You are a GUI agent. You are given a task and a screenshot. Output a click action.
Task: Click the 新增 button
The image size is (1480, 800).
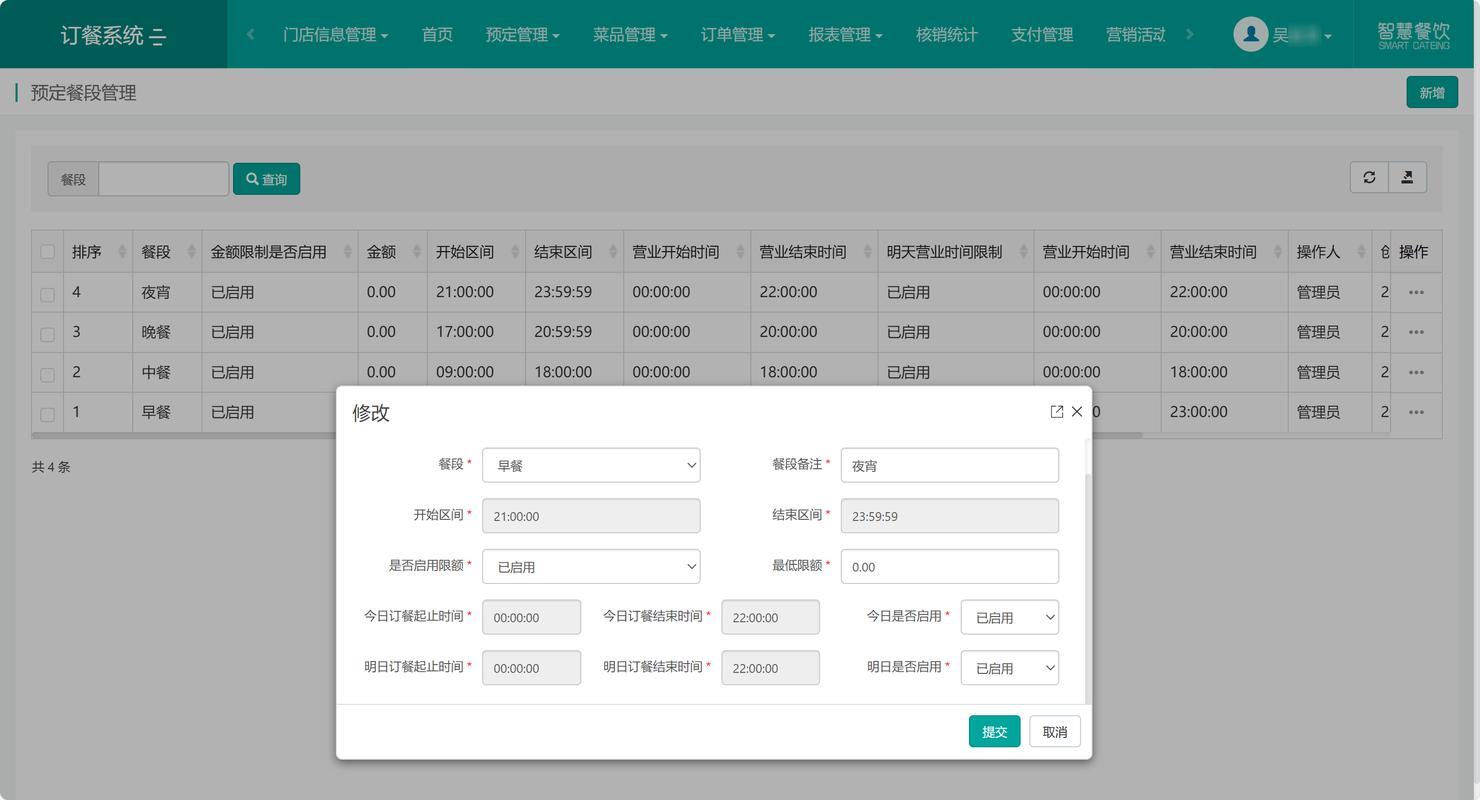click(1432, 92)
